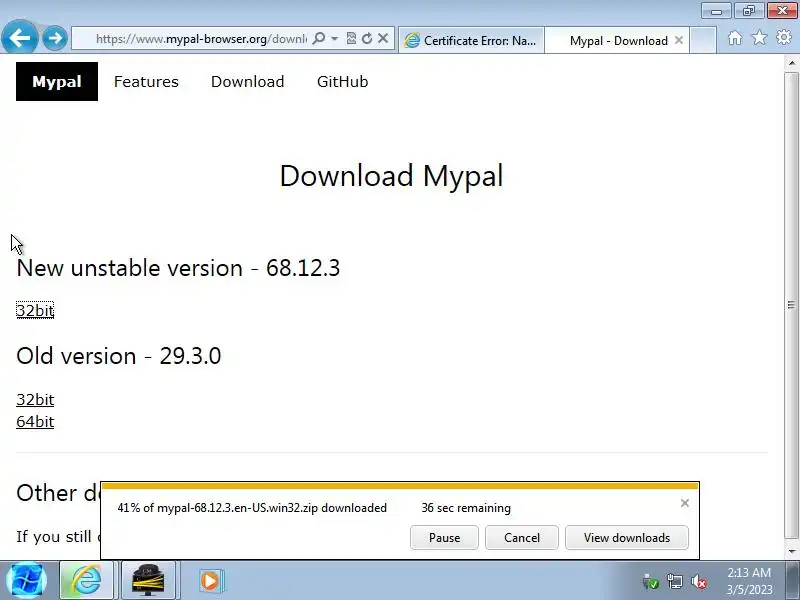Open the GitHub link in site navigation
Screen dimensions: 800x600
click(x=342, y=82)
